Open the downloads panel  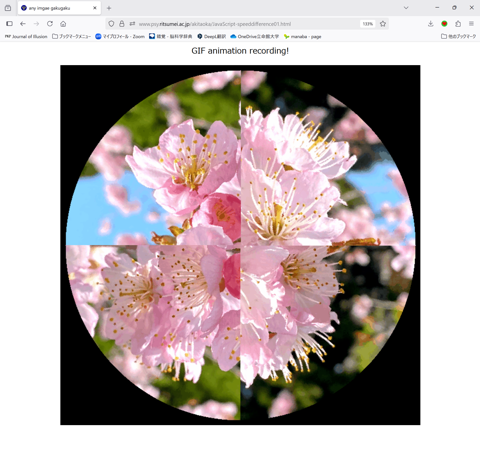click(x=430, y=24)
